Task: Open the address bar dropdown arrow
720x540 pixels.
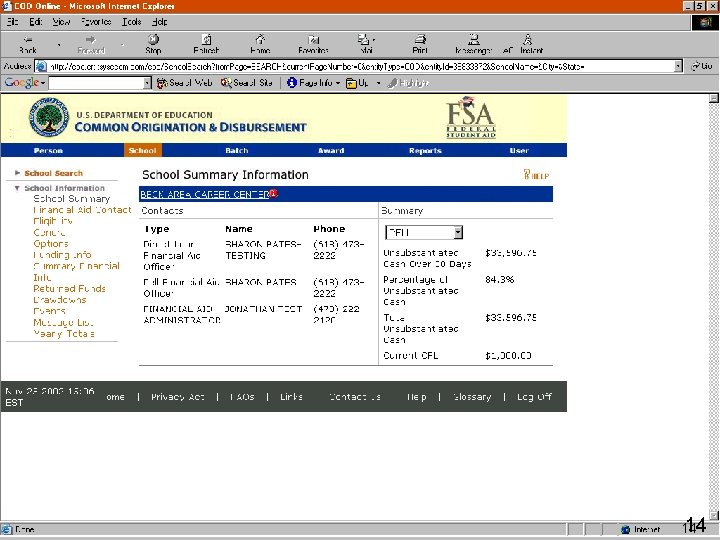Action: [x=678, y=66]
